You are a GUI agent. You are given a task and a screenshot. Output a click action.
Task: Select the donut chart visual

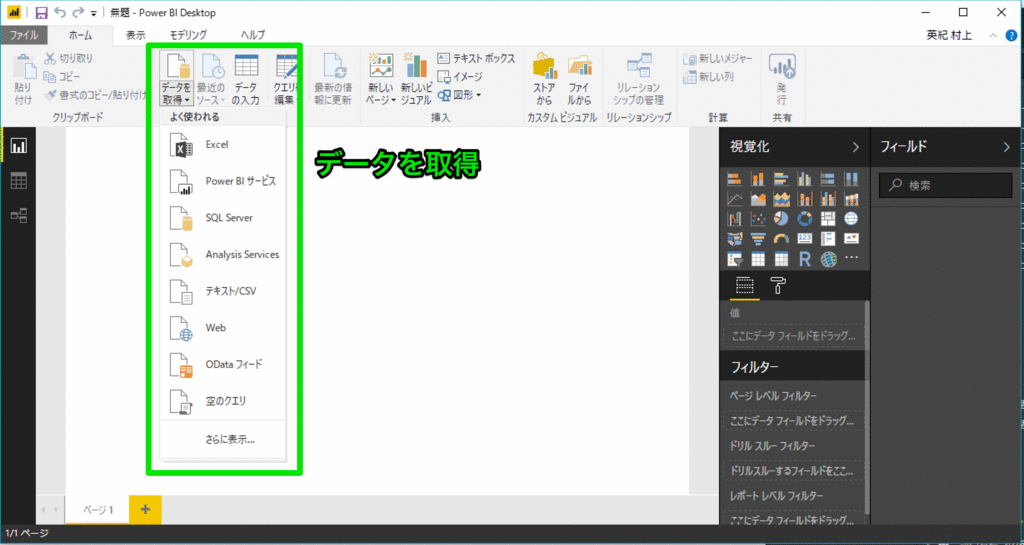[x=805, y=219]
